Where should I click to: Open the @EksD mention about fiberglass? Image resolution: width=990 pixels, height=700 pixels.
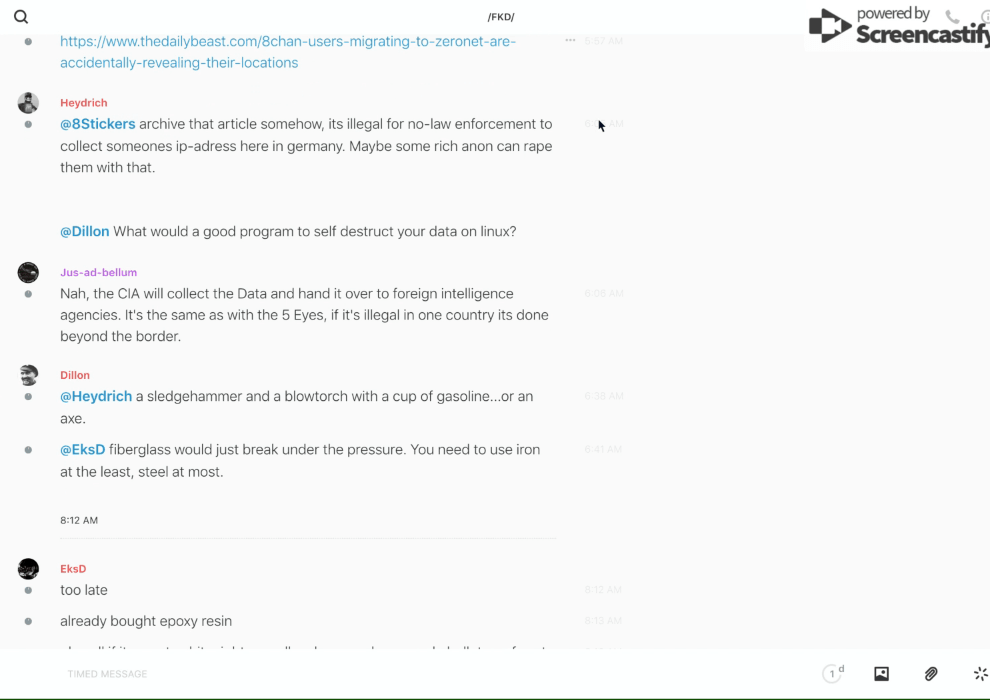pos(82,449)
